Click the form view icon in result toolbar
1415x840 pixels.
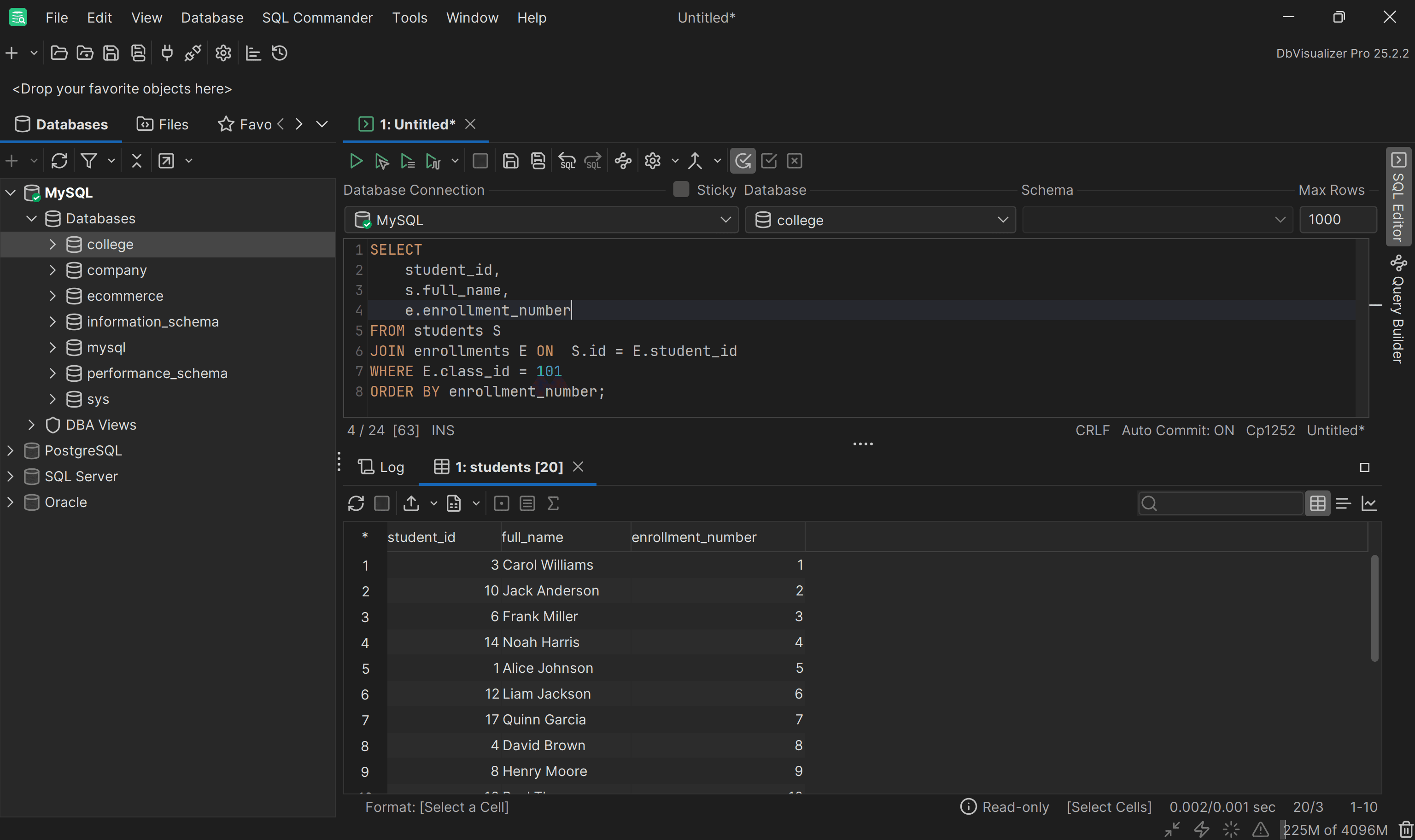coord(527,503)
